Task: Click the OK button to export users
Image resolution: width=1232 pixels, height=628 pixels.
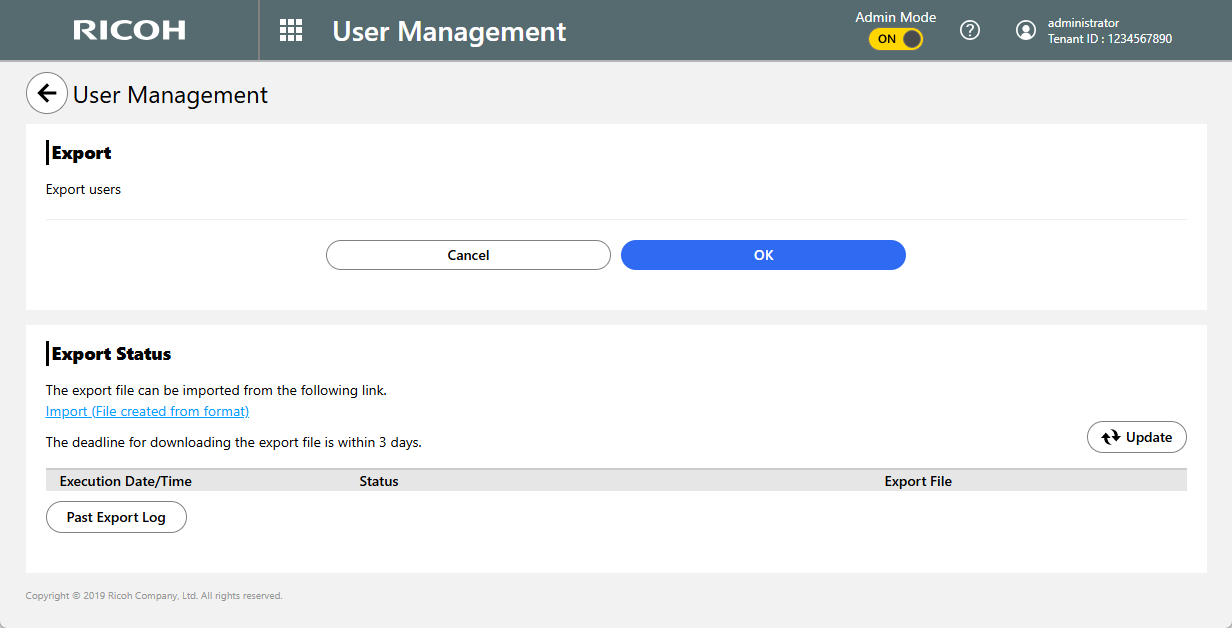Action: 763,255
